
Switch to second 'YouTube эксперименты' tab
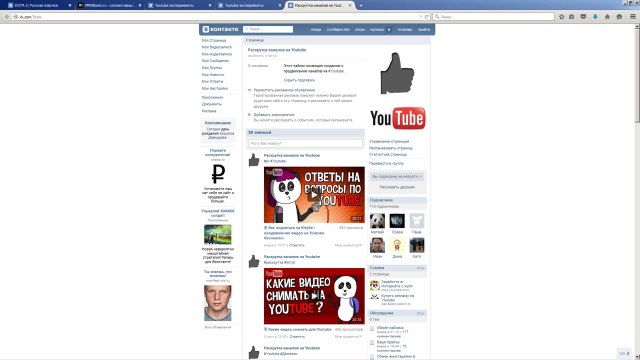click(250, 5)
